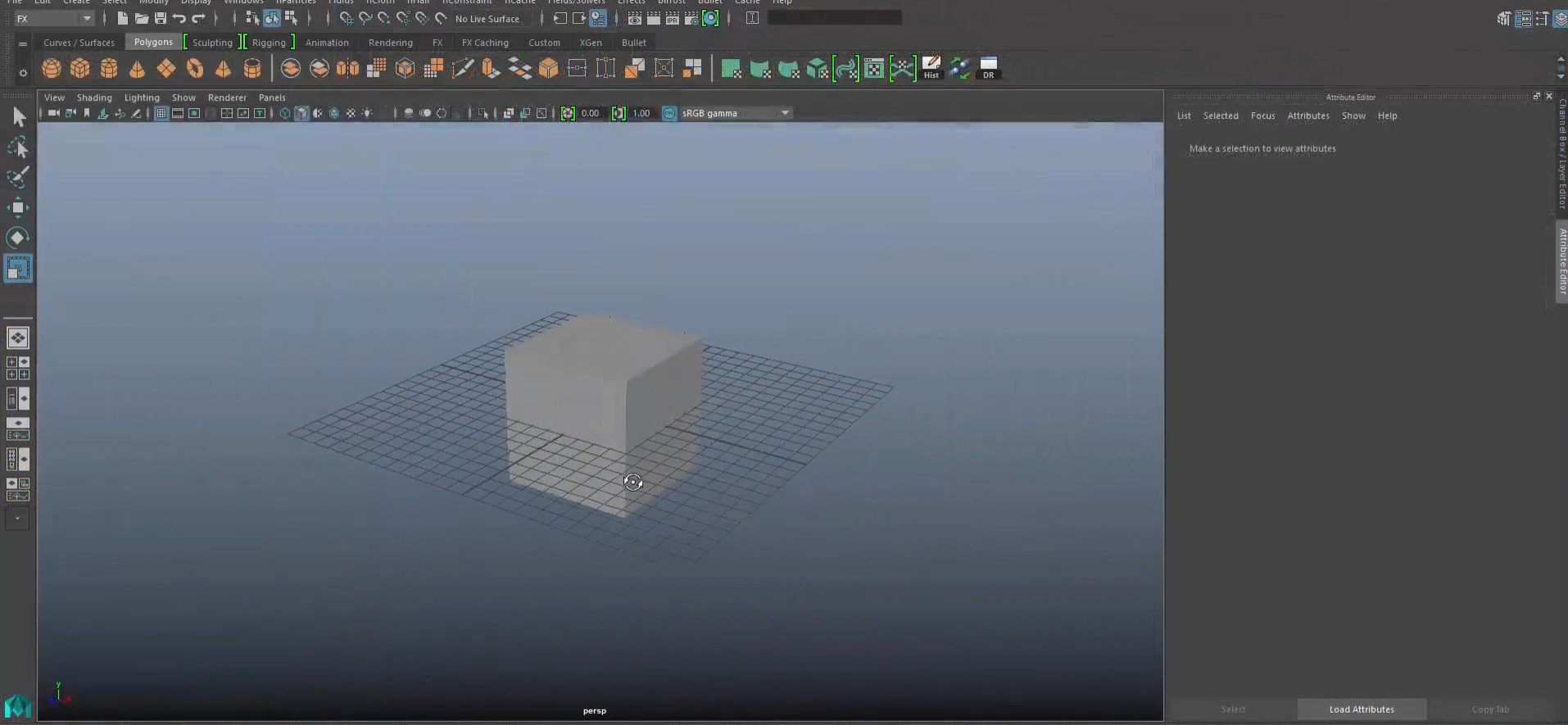Toggle the viewport grid display
This screenshot has width=1568, height=725.
[x=161, y=113]
